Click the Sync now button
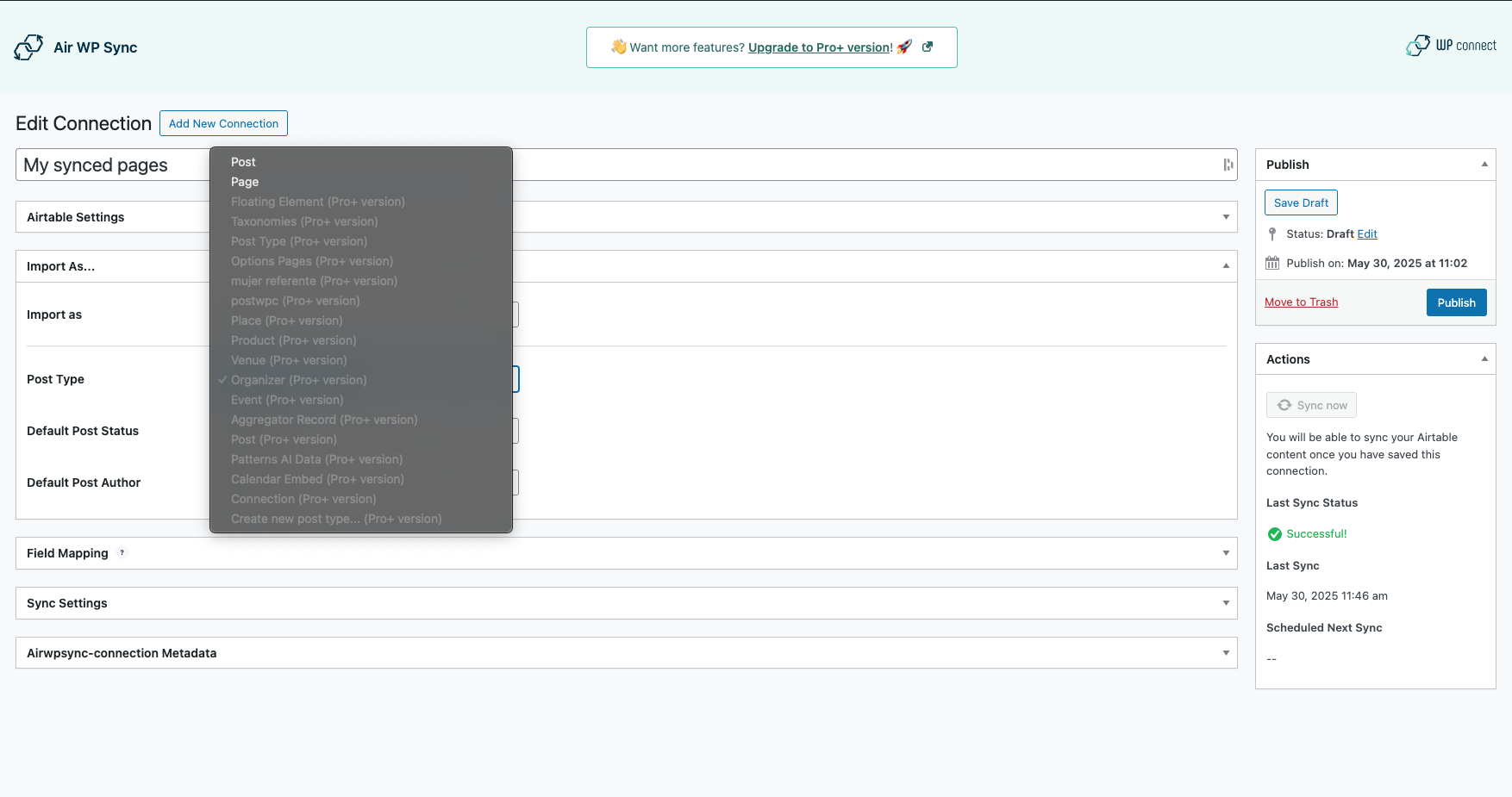The height and width of the screenshot is (797, 1512). [x=1311, y=405]
